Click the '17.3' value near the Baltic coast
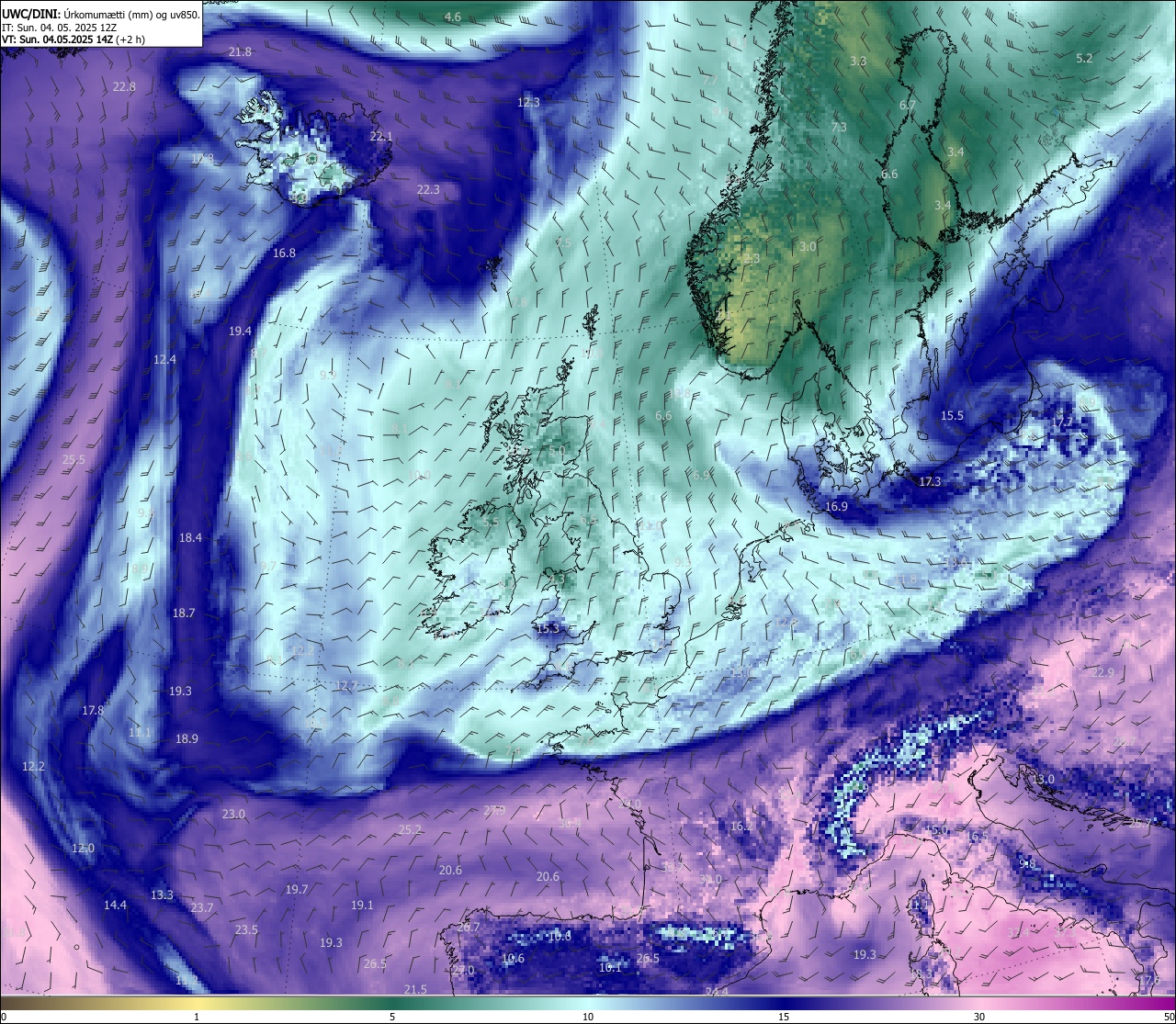The image size is (1176, 1024). click(930, 482)
